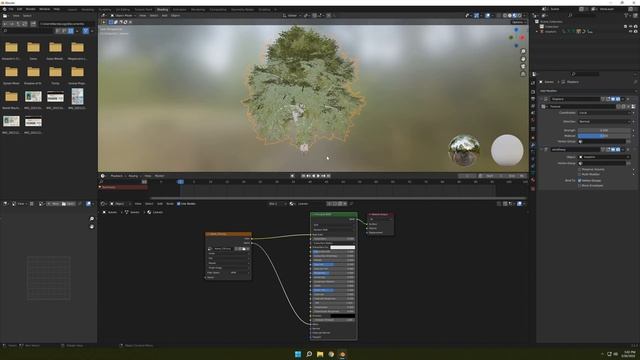Toggle Vertex Groups bind checkbox
Viewport: 640px width, 360px height.
(580, 180)
